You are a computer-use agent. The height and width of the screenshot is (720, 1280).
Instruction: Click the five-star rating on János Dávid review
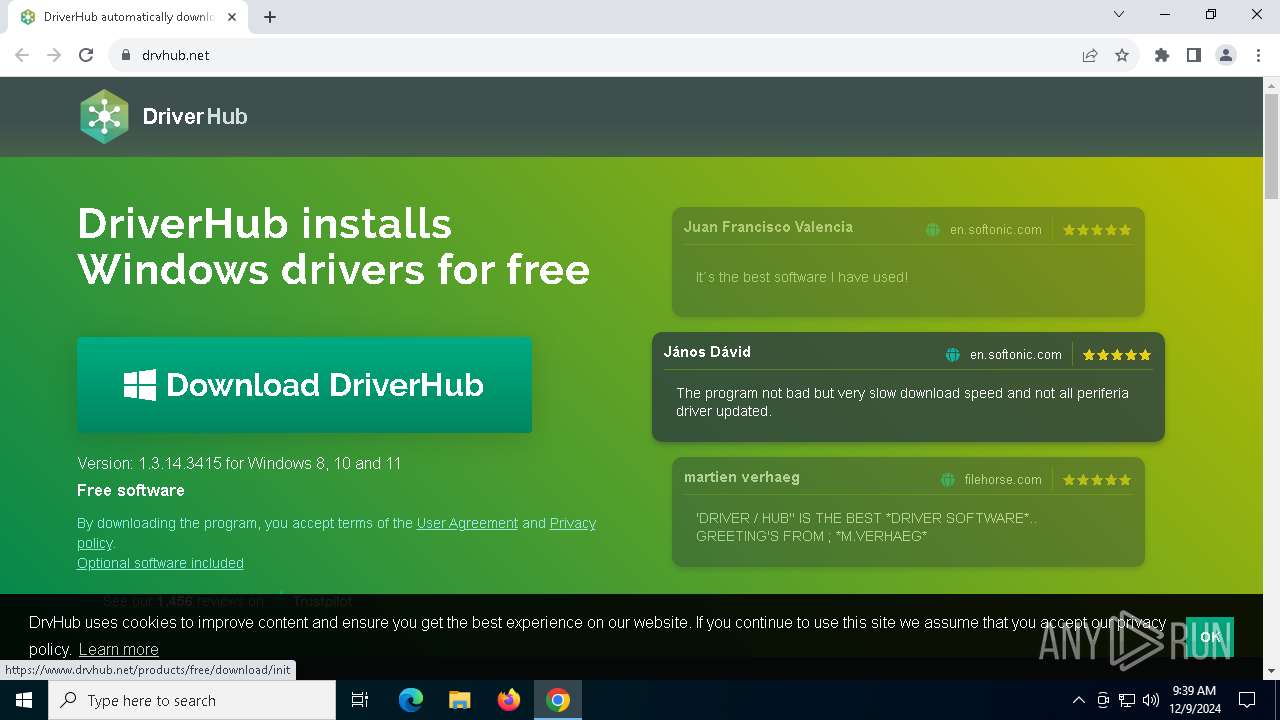[1117, 355]
